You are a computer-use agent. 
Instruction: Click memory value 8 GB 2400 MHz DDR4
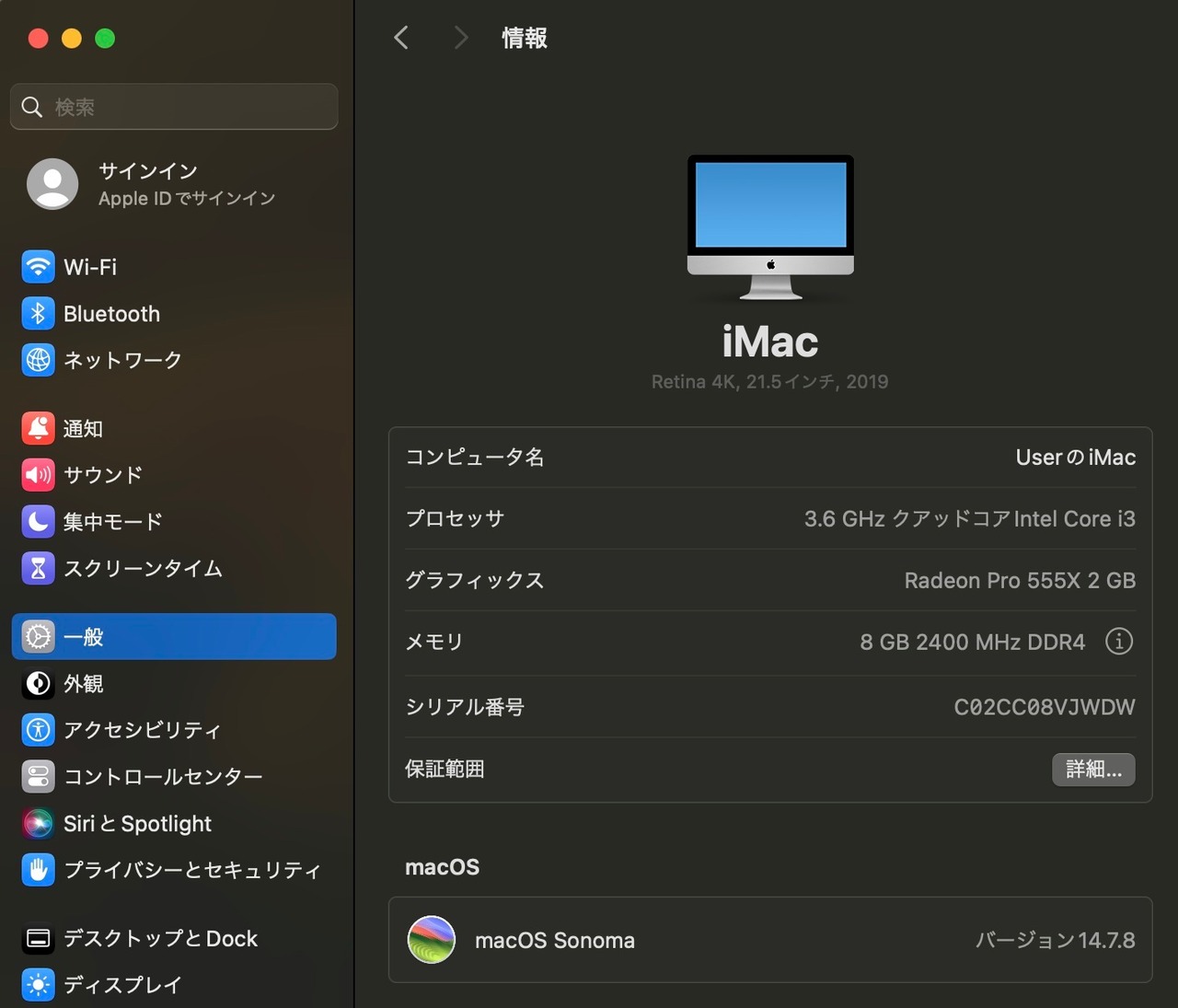click(x=973, y=642)
